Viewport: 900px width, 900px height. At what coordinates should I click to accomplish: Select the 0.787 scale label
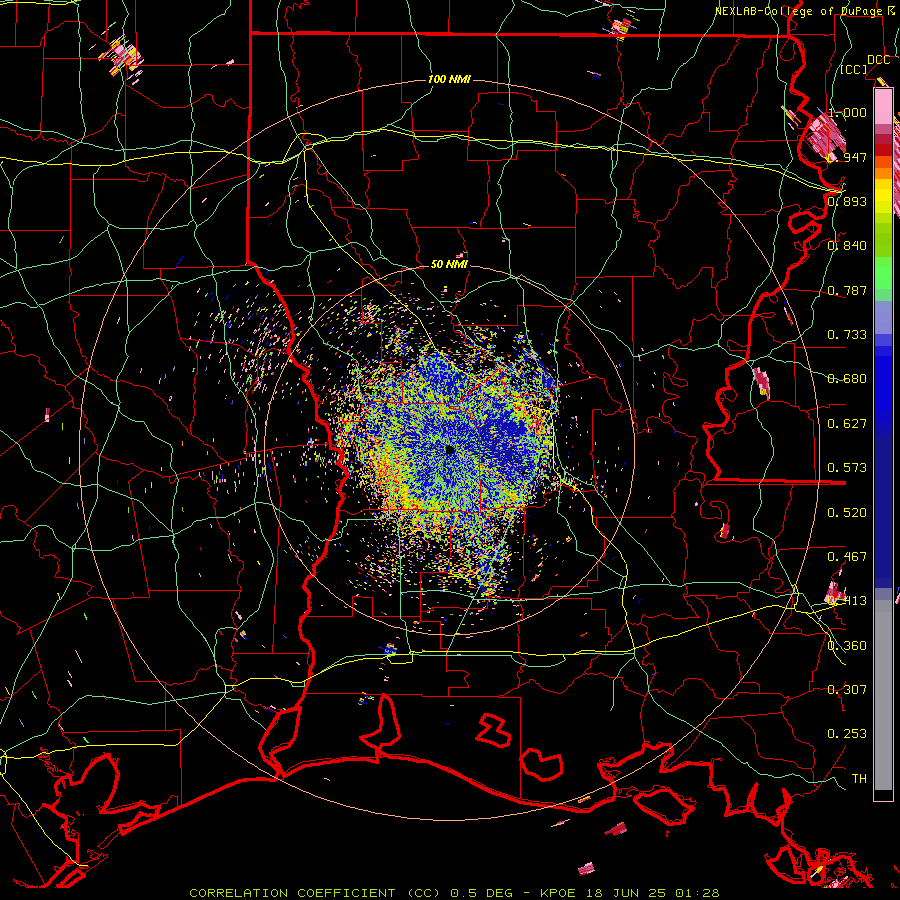[x=847, y=290]
